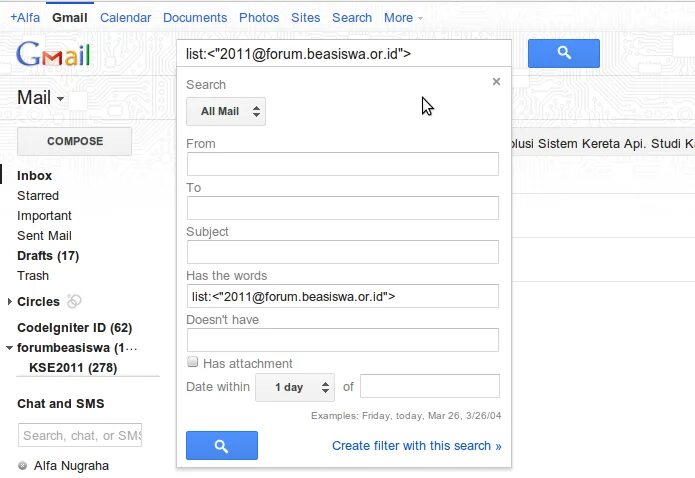Click Create filter with this search link
Image resolution: width=695 pixels, height=478 pixels.
417,446
